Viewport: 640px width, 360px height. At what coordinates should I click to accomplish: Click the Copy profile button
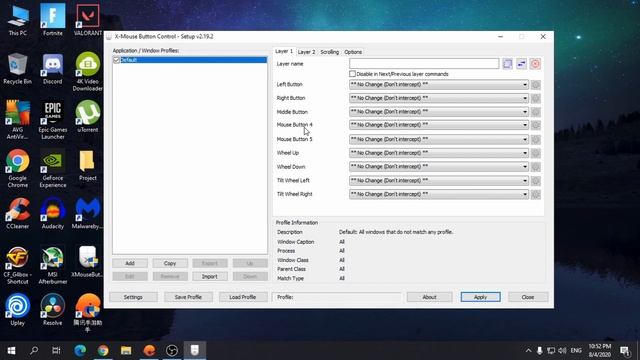click(x=170, y=263)
